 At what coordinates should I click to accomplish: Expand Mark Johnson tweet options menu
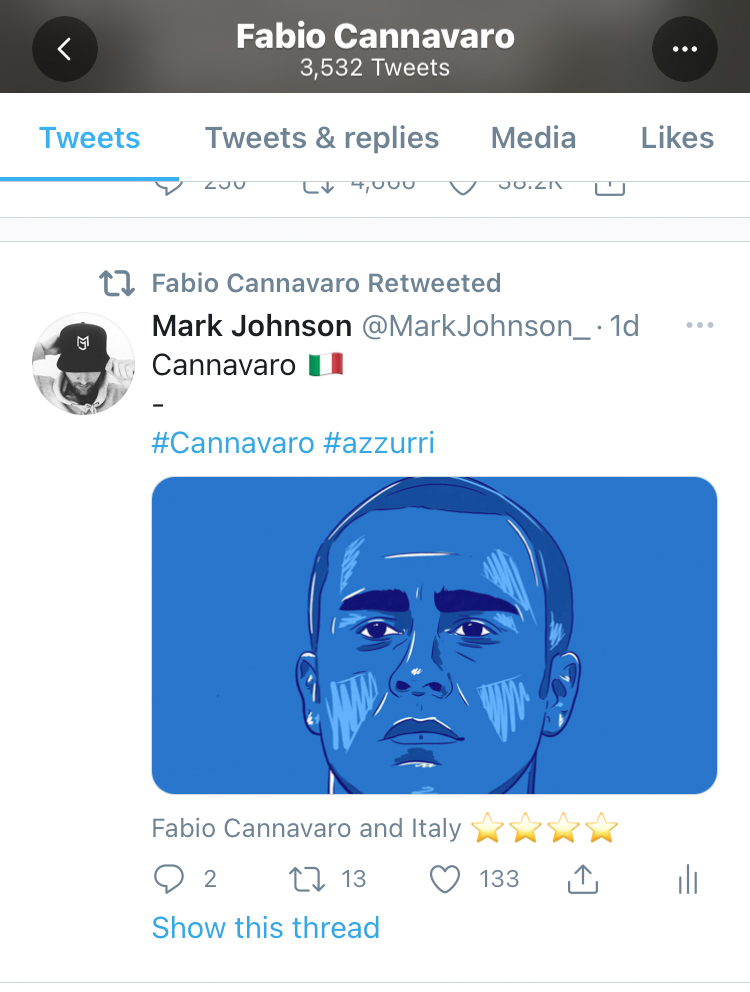click(x=700, y=326)
